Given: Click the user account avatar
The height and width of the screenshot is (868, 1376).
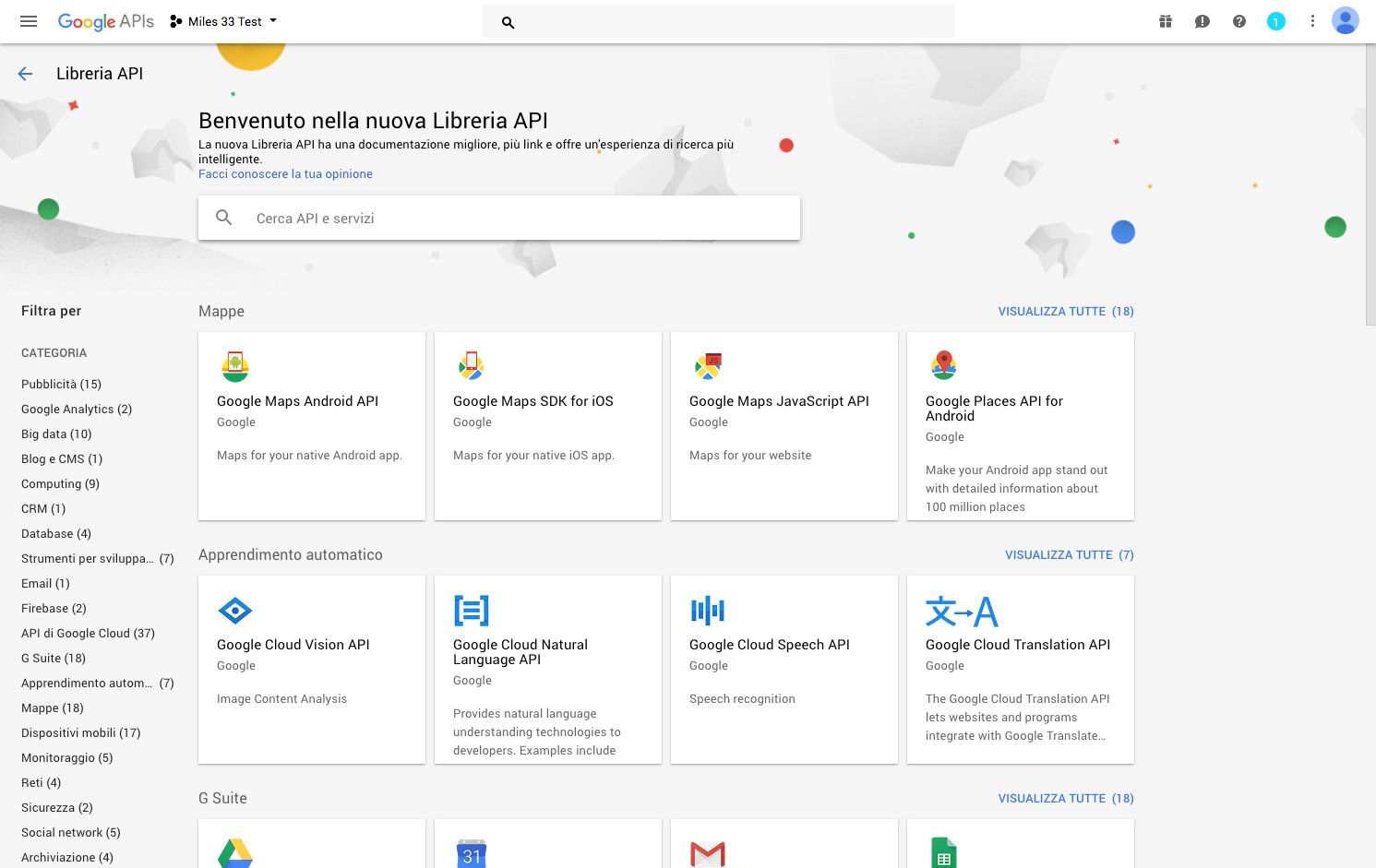Looking at the screenshot, I should [1345, 21].
